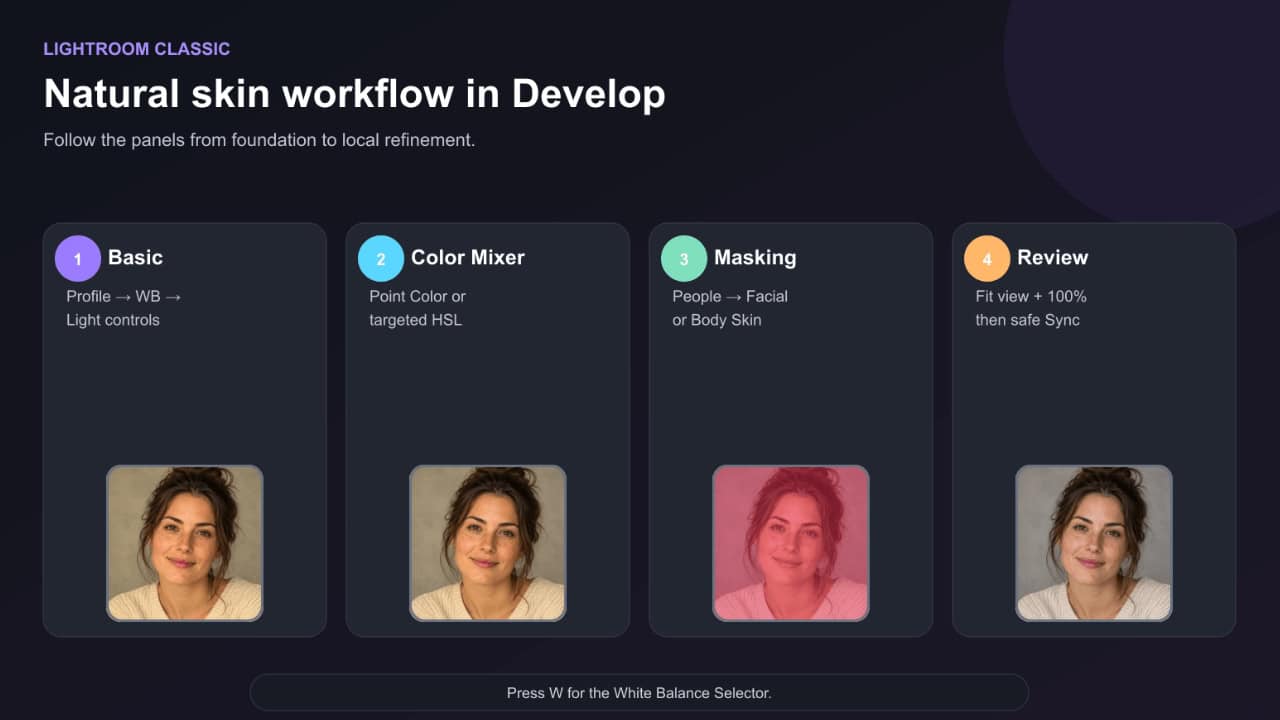Click the 'Point Color or targeted HSL' text

pos(418,308)
